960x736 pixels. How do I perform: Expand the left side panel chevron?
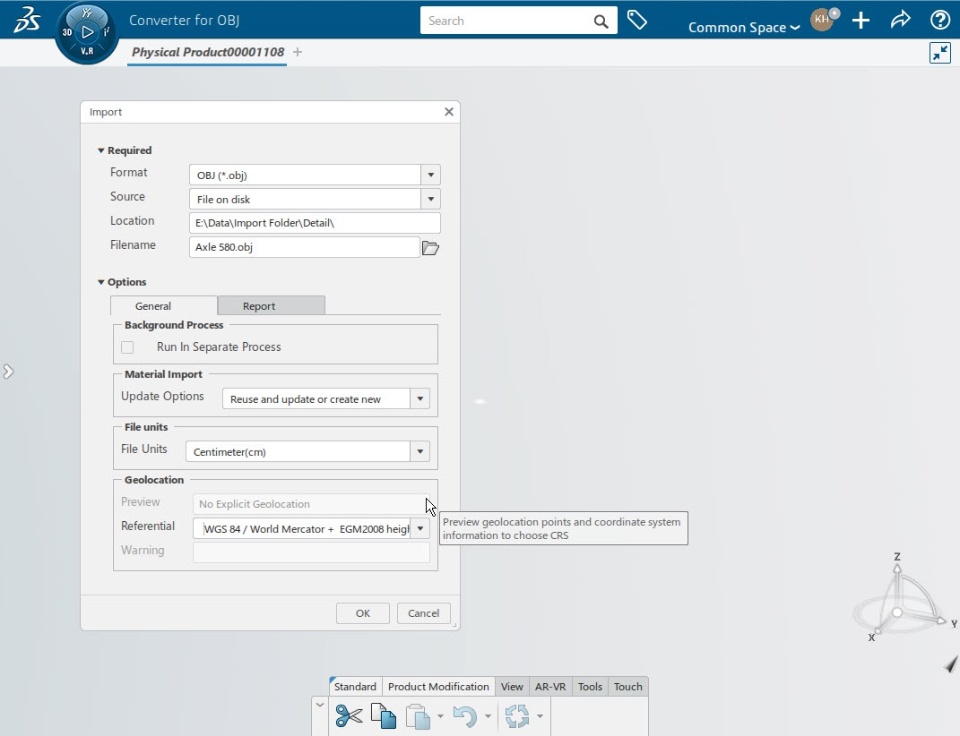8,372
